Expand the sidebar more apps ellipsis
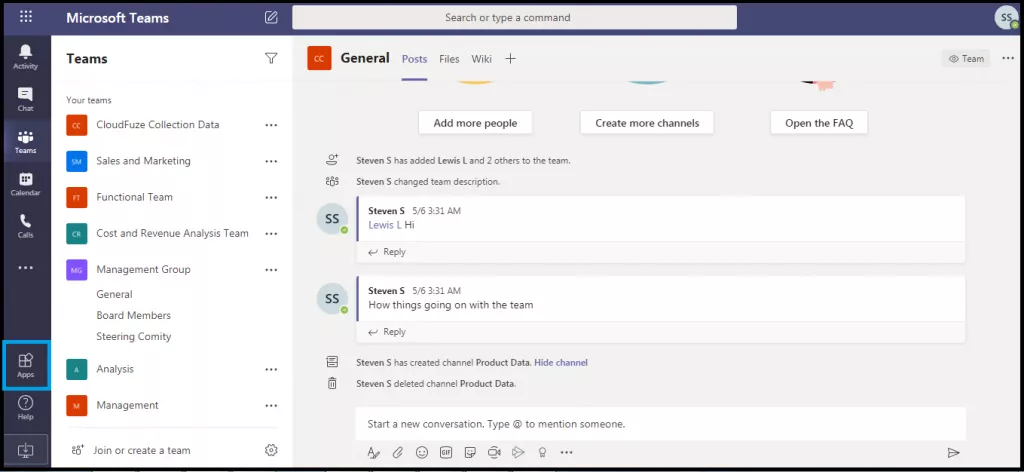This screenshot has width=1024, height=472. [x=26, y=268]
